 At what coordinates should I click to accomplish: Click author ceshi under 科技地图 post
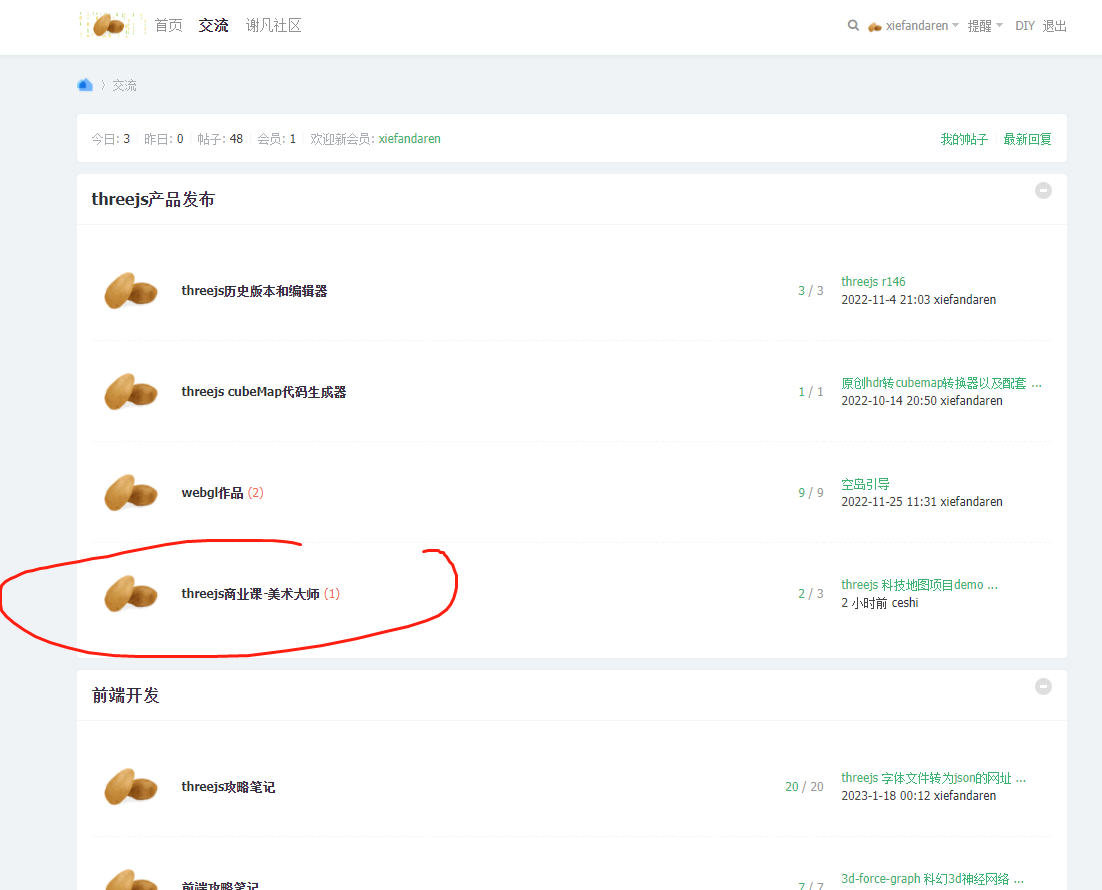click(x=905, y=602)
